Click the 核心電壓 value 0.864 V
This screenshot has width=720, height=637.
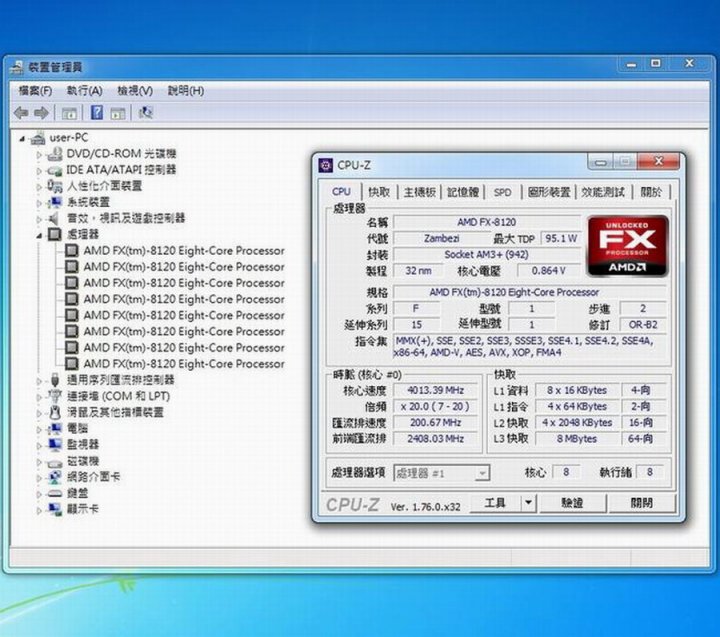click(548, 271)
